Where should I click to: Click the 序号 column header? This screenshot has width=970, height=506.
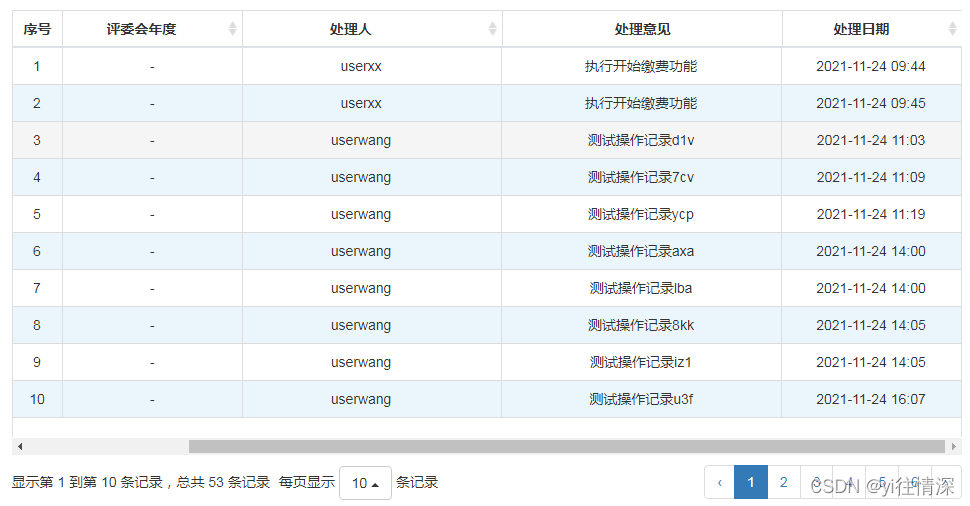[x=37, y=29]
